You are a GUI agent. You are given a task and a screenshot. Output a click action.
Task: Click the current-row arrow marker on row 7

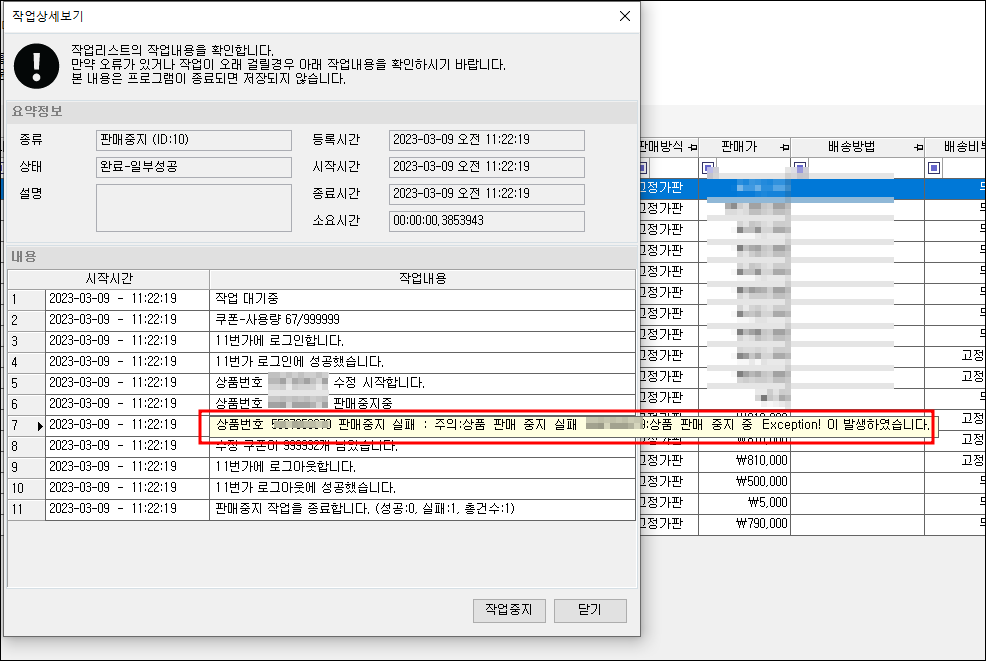40,426
